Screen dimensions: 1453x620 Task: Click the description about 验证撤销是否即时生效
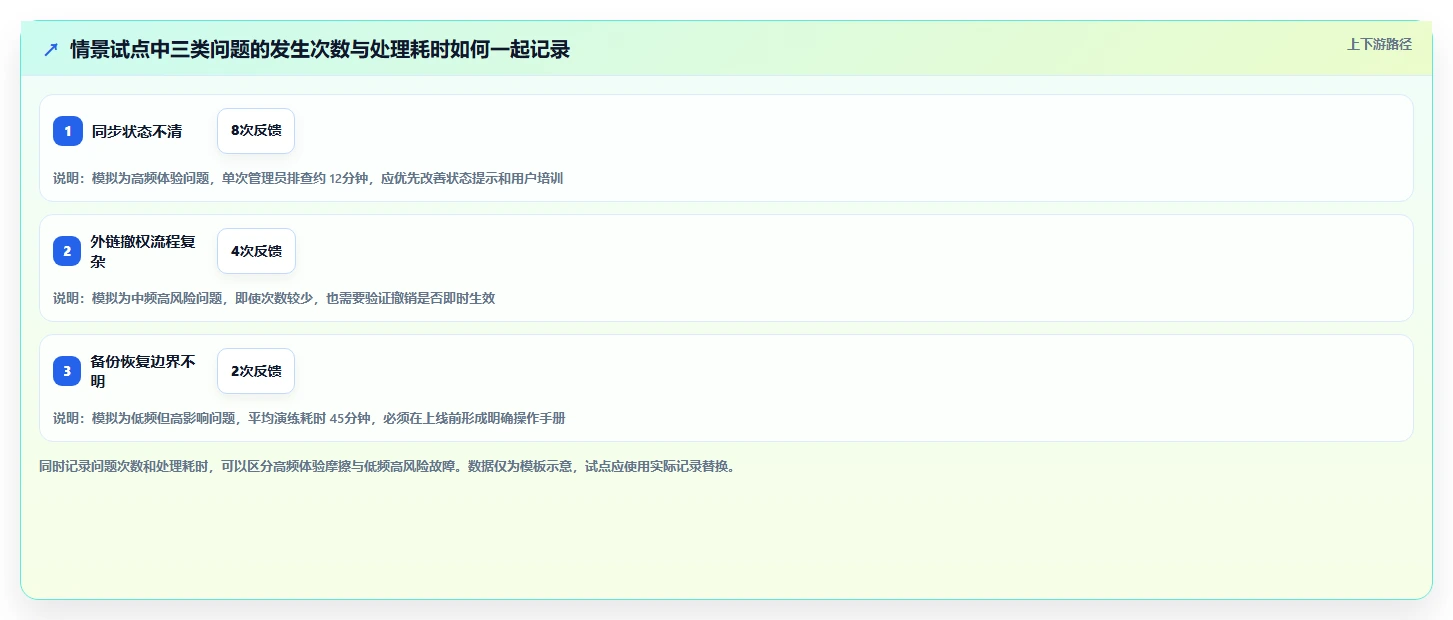(x=274, y=298)
